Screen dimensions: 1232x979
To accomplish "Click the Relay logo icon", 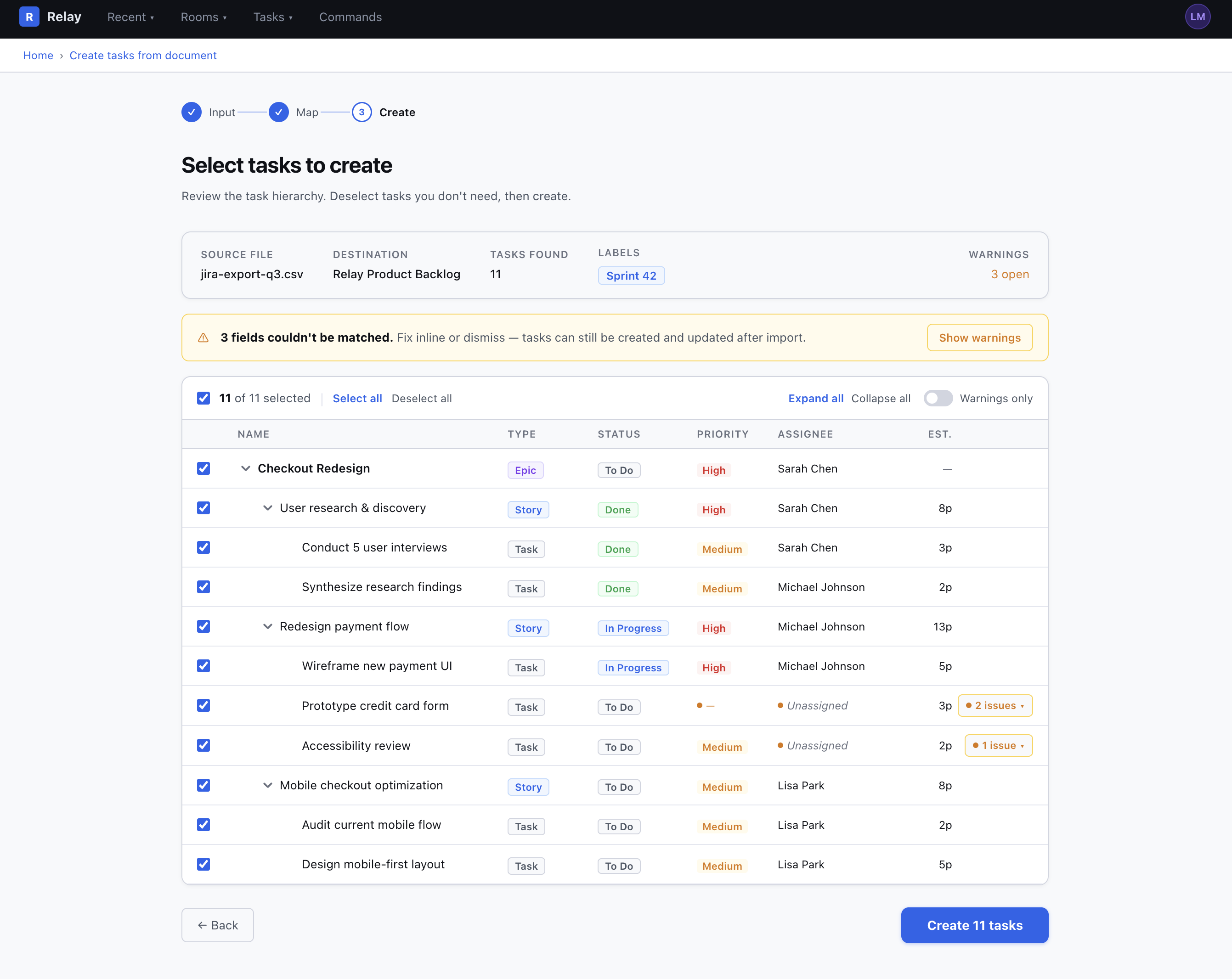I will [29, 17].
